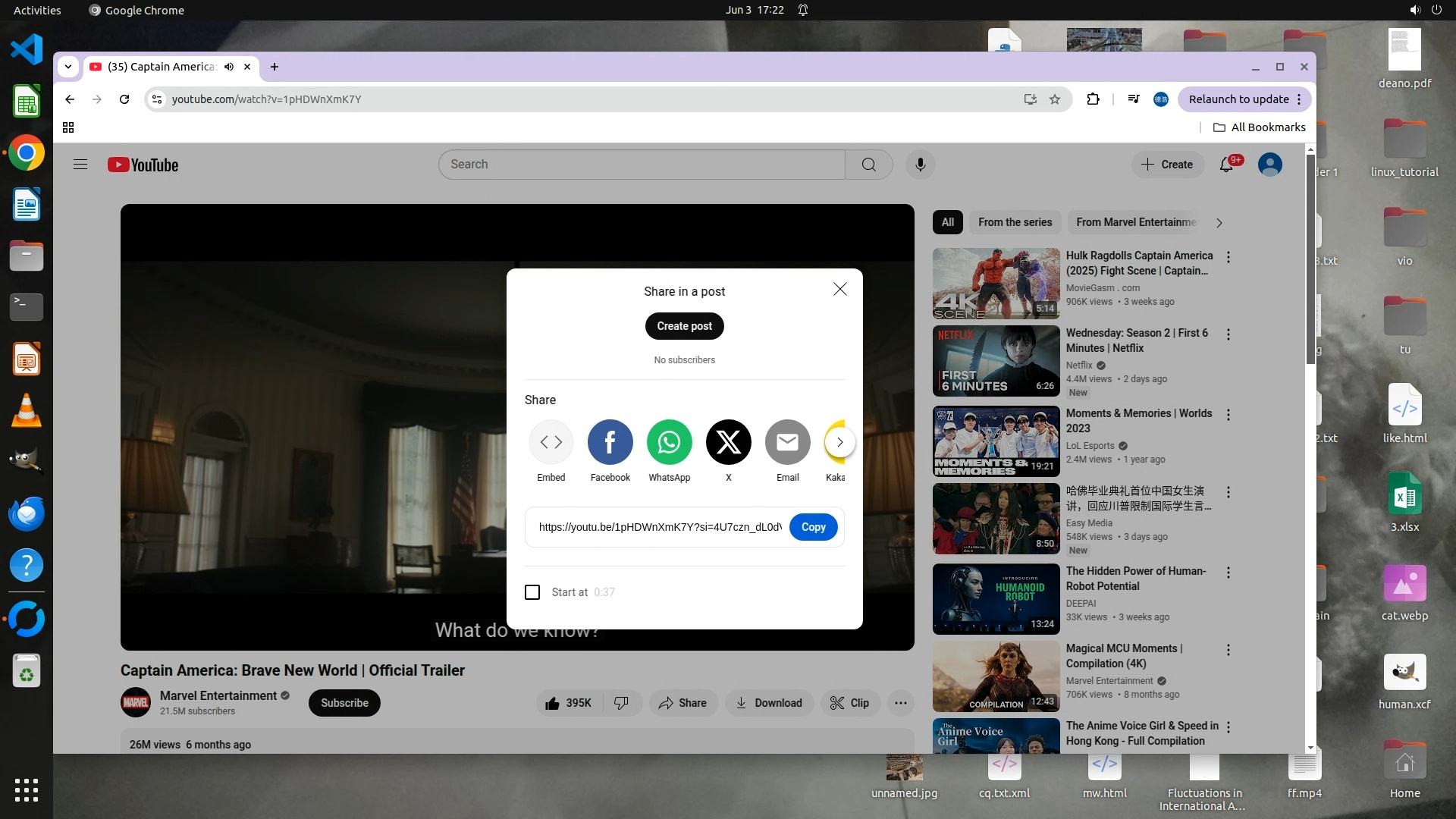Image resolution: width=1456 pixels, height=819 pixels.
Task: Share video via Facebook icon
Action: coord(610,442)
